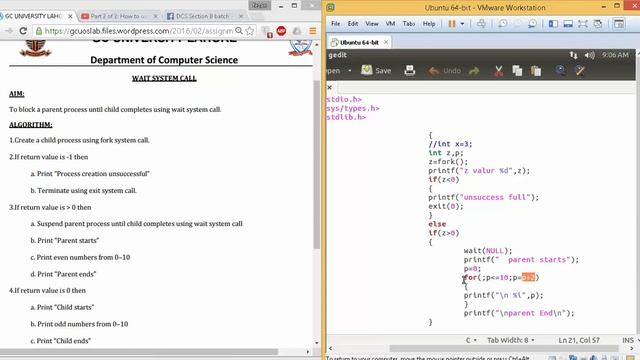Click the Copy icon in gedit toolbar
Image resolution: width=640 pixels, height=360 pixels.
coord(517,71)
